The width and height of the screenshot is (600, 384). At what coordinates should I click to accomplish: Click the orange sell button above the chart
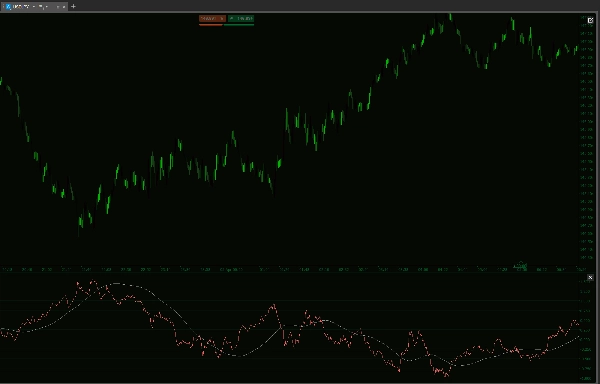[212, 18]
